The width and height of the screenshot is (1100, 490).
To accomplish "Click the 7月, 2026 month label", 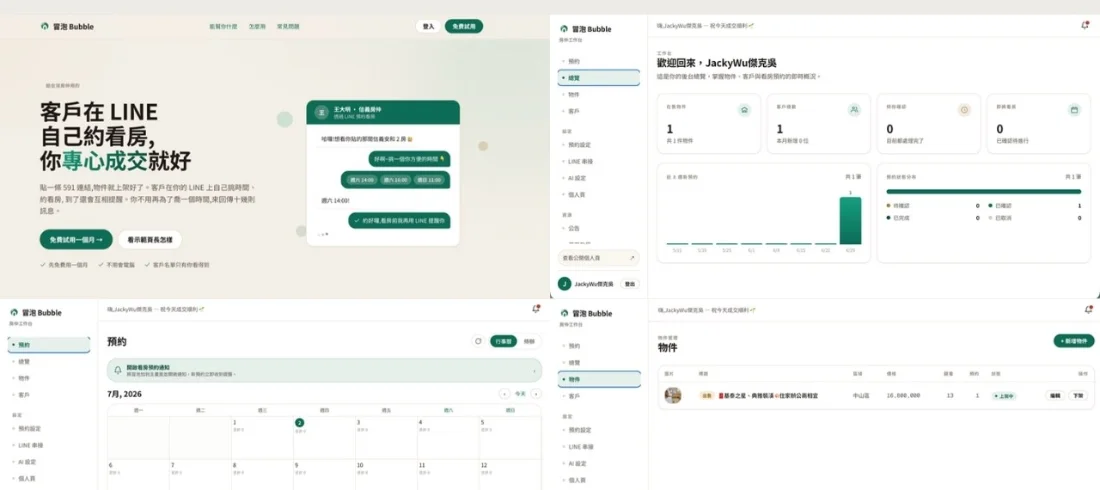I will point(124,394).
